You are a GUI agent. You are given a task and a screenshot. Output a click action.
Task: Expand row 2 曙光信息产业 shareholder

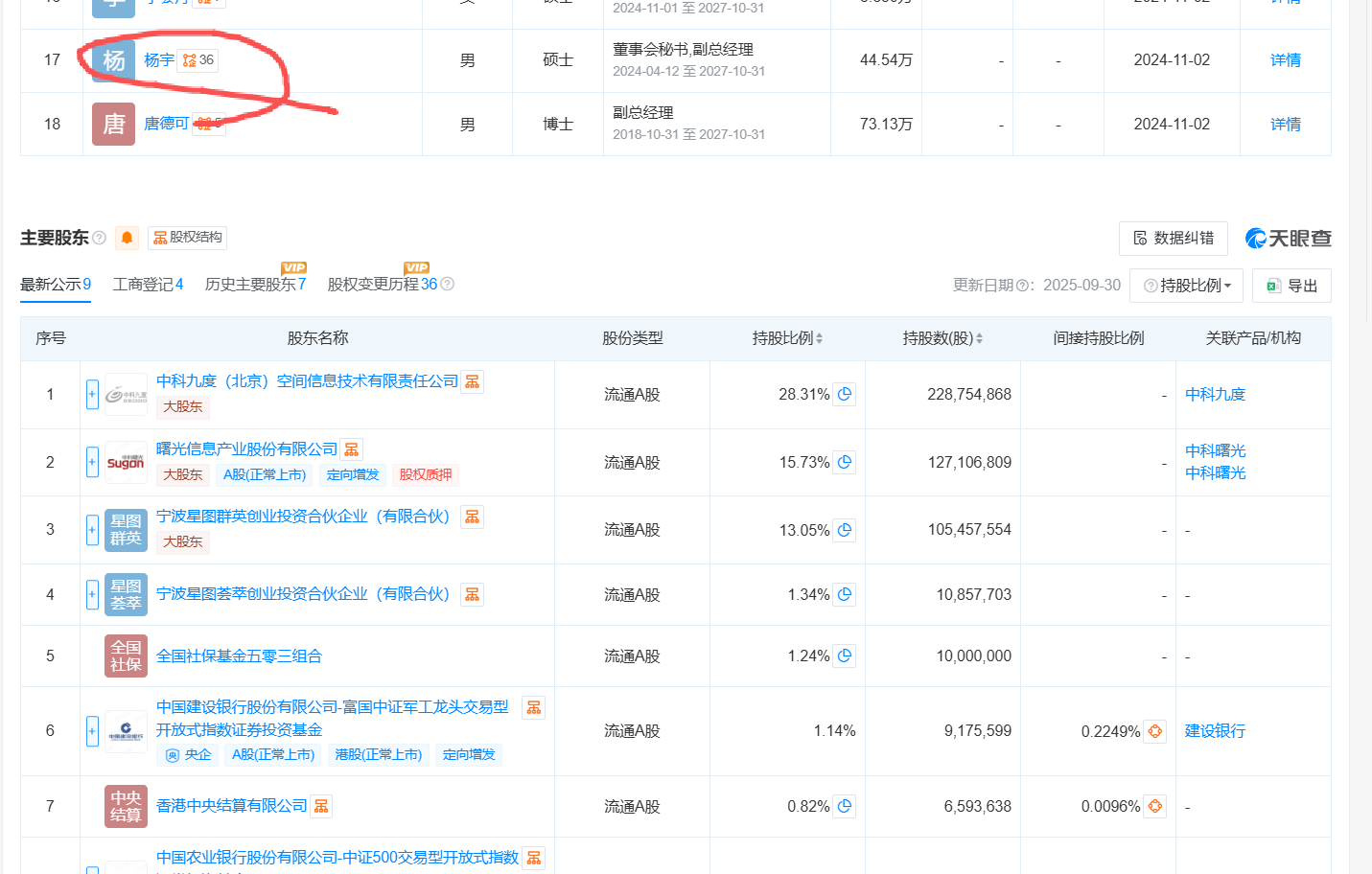click(92, 462)
